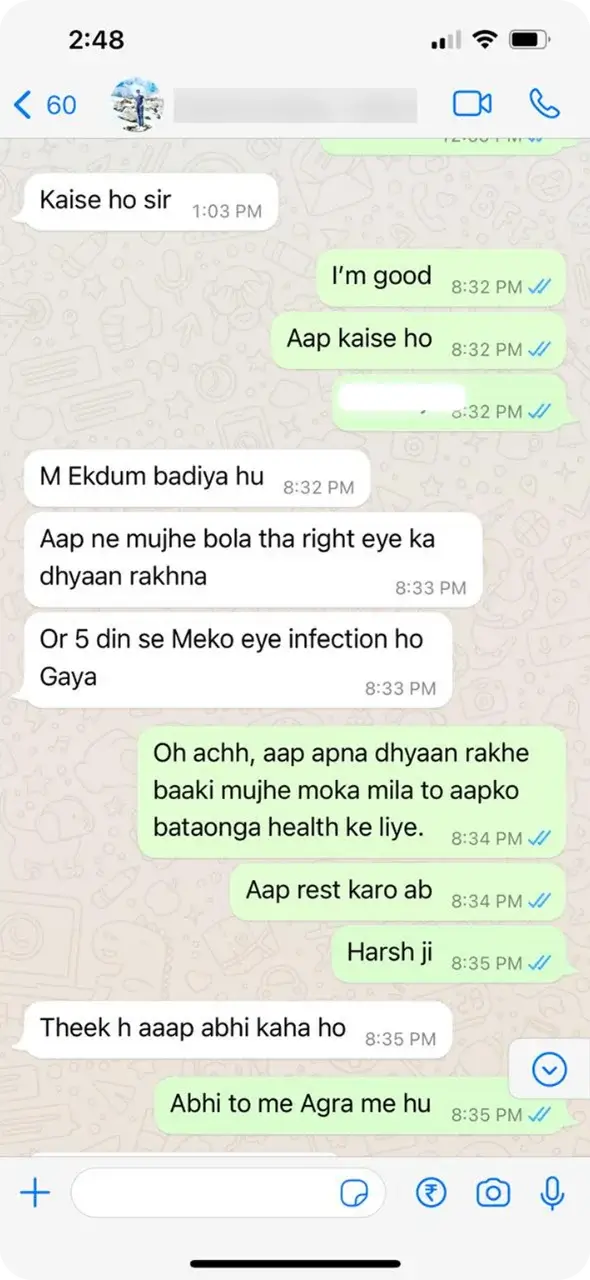Image resolution: width=590 pixels, height=1280 pixels.
Task: Tap the rupee payment icon
Action: click(x=431, y=1192)
